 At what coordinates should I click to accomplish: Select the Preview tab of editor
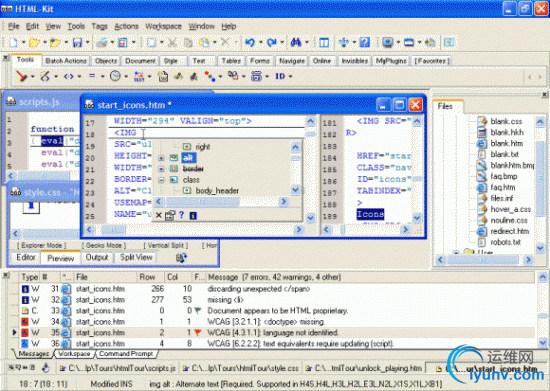(61, 258)
